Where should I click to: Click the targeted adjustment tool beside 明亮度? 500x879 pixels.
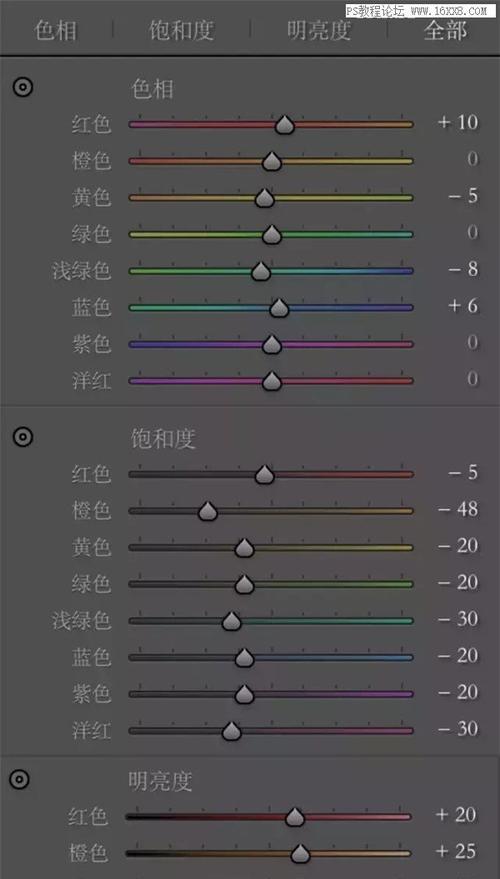tap(20, 779)
